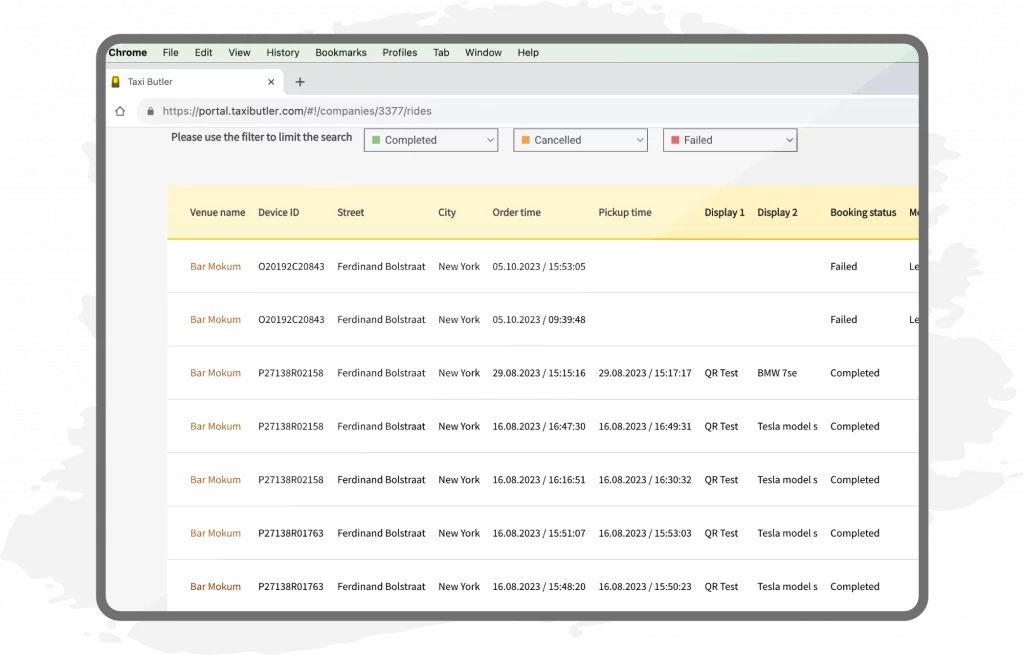Sort by Venue name column header
The width and height of the screenshot is (1024, 655).
pyautogui.click(x=217, y=212)
